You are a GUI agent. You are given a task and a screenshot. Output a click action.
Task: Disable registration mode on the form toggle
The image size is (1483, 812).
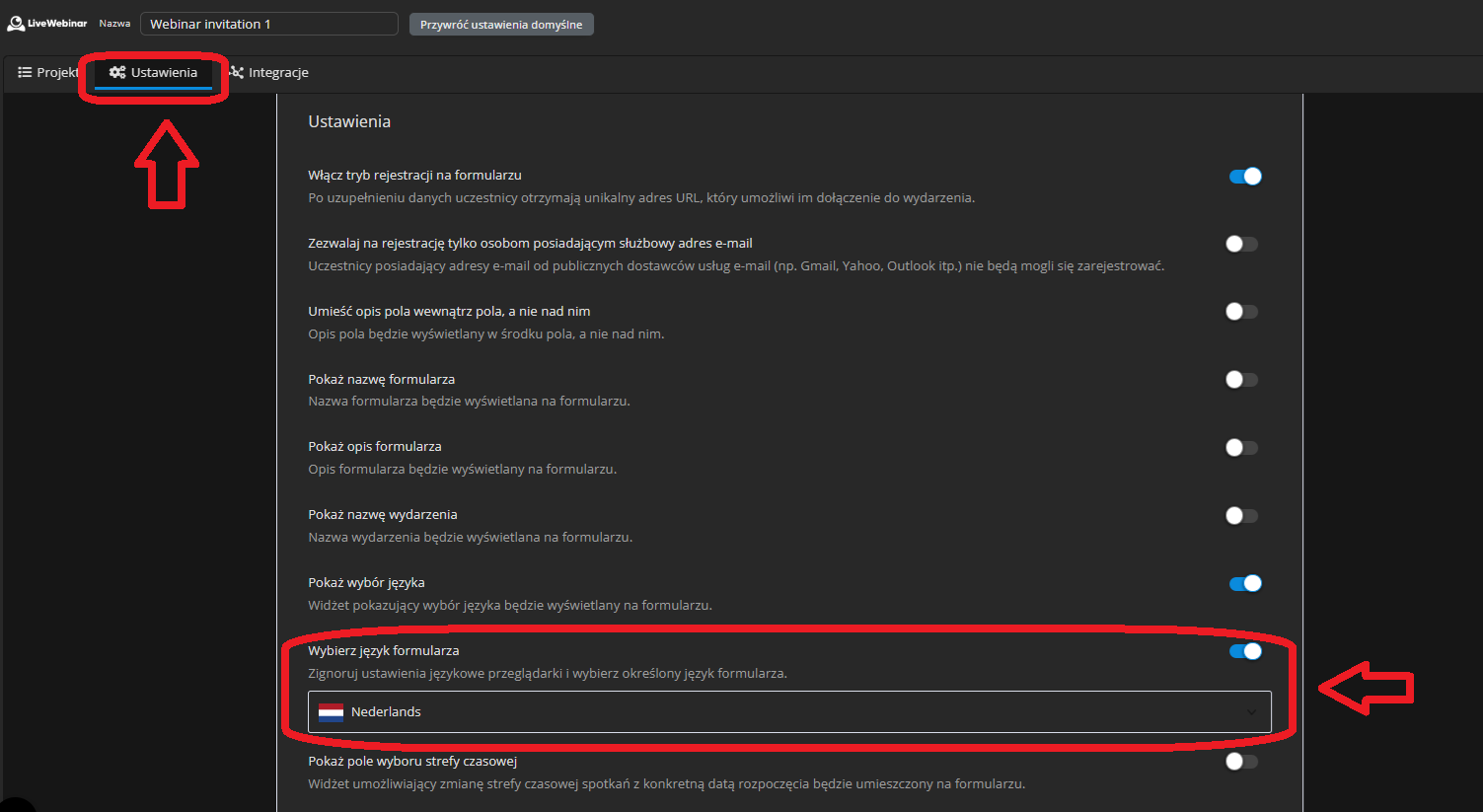pyautogui.click(x=1244, y=177)
